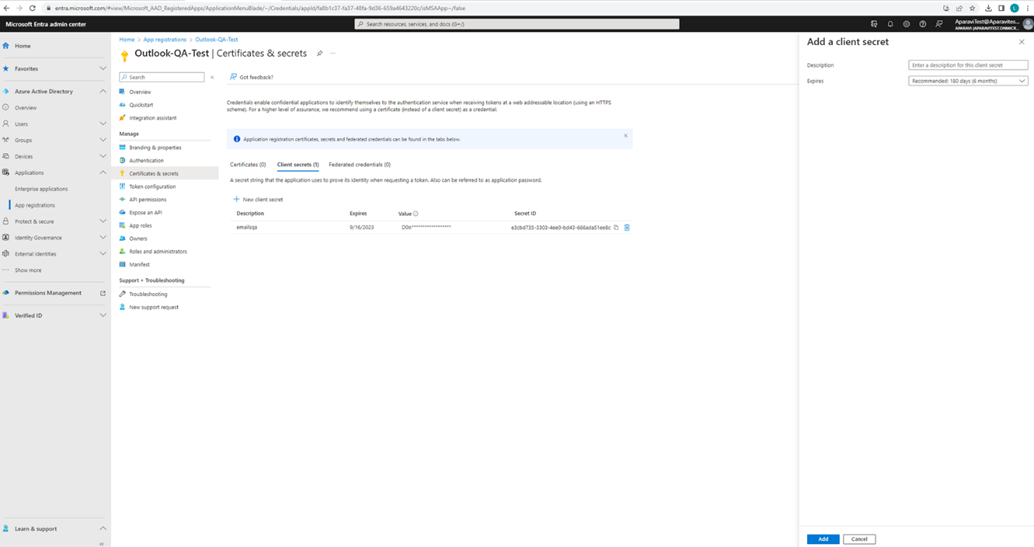Show info tooltip next to Value column

[x=416, y=214]
